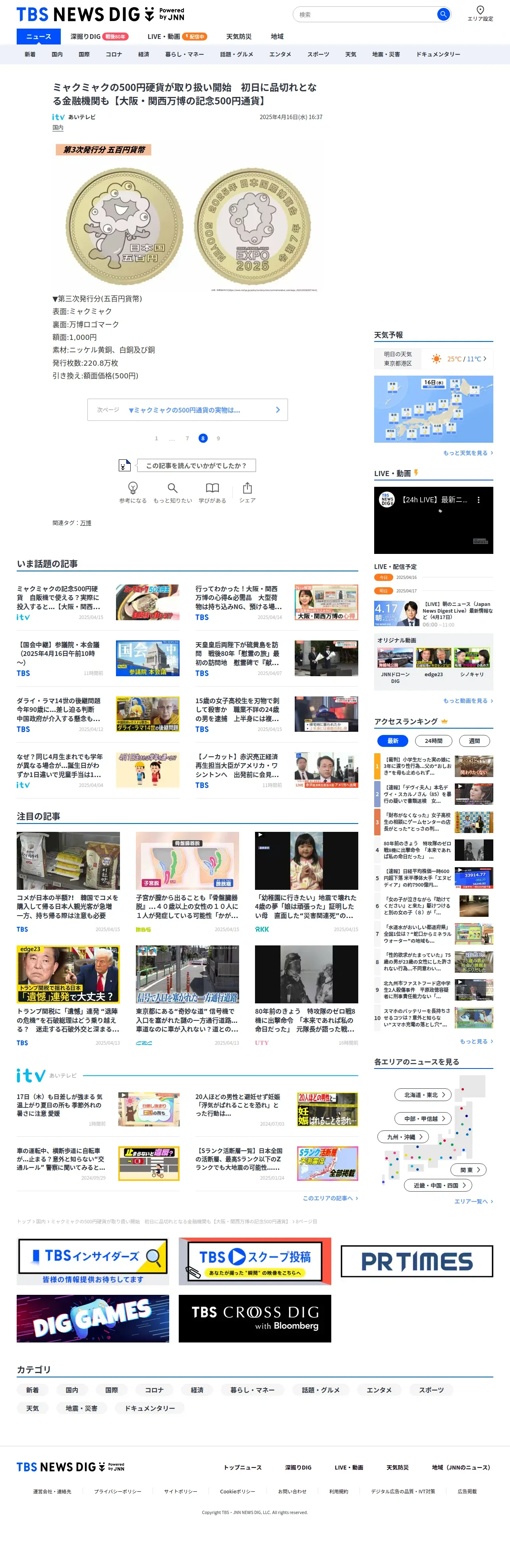
Task: Open the 天気防災 tab
Action: coord(239,37)
